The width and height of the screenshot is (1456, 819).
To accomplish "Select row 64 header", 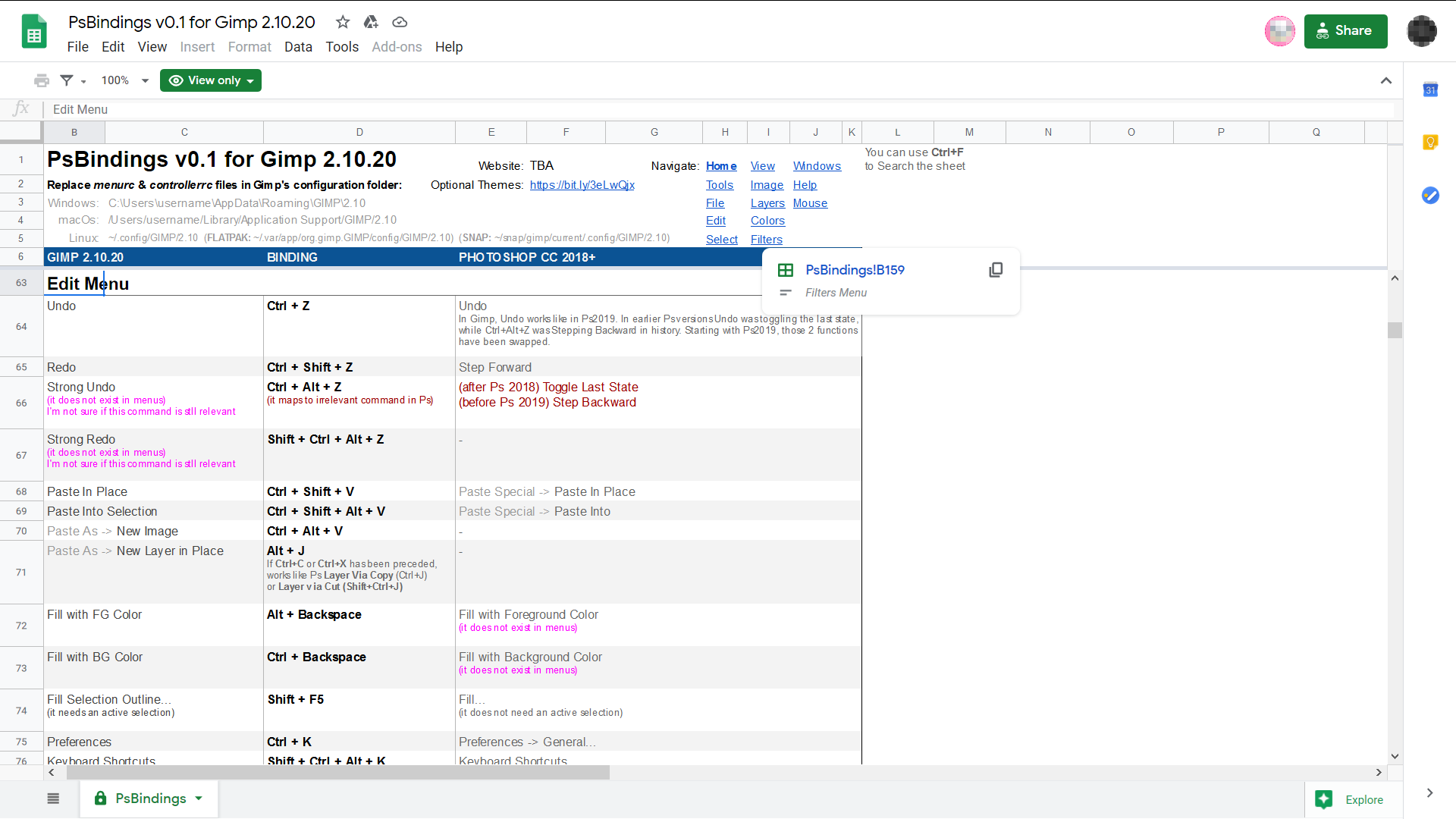I will (21, 326).
